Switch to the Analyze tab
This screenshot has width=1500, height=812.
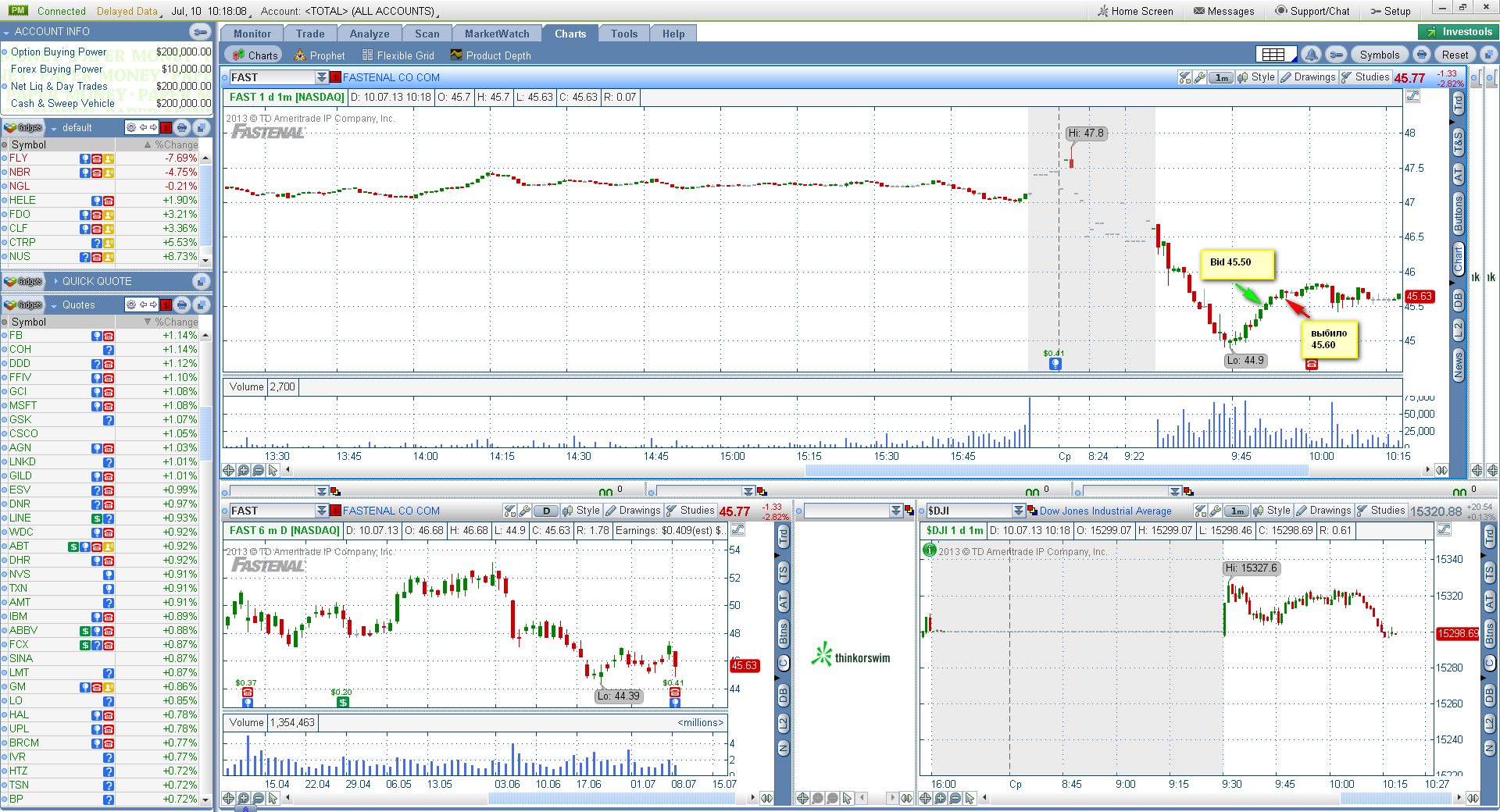(370, 34)
